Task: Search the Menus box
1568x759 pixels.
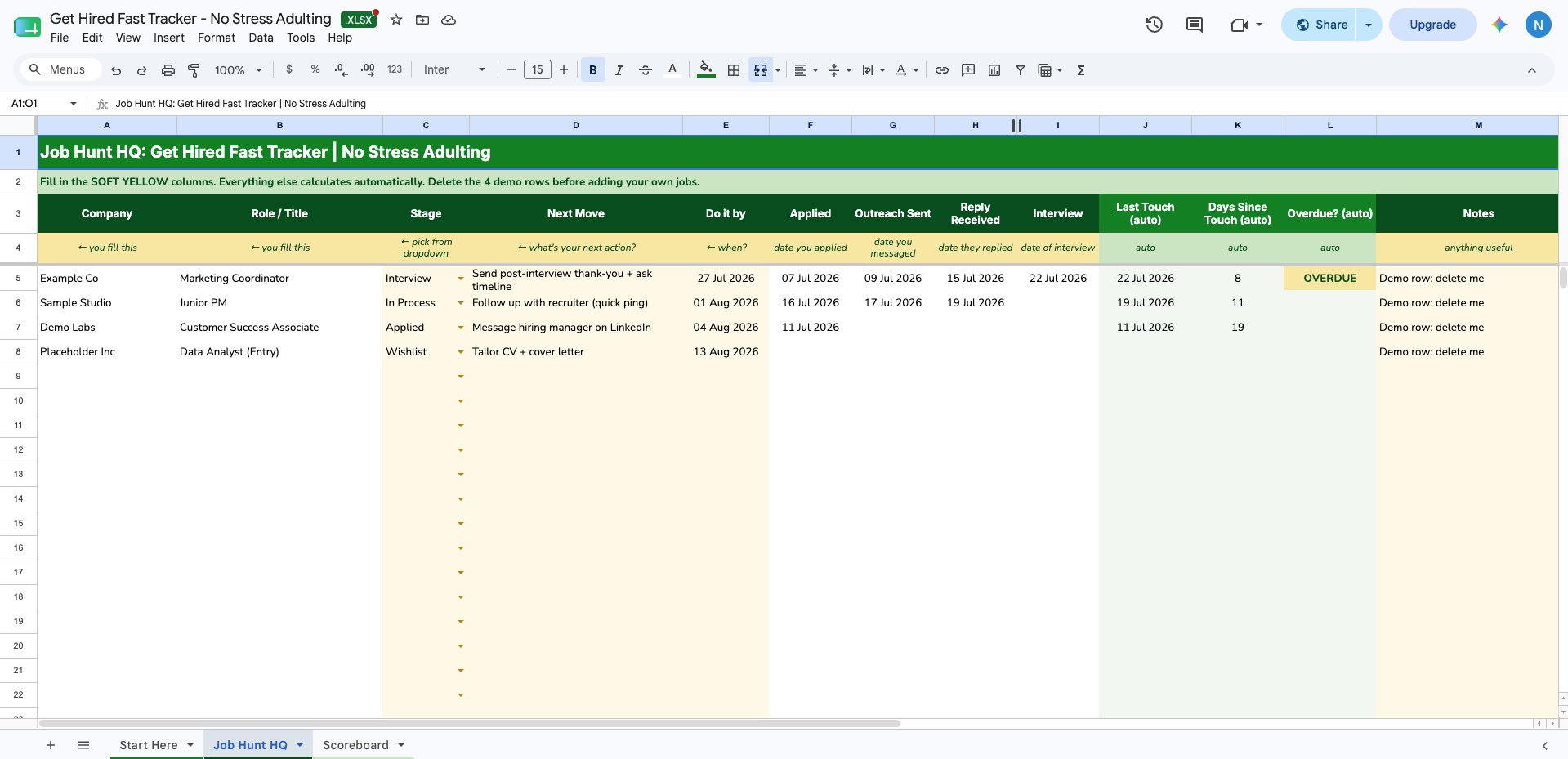Action: pyautogui.click(x=61, y=69)
